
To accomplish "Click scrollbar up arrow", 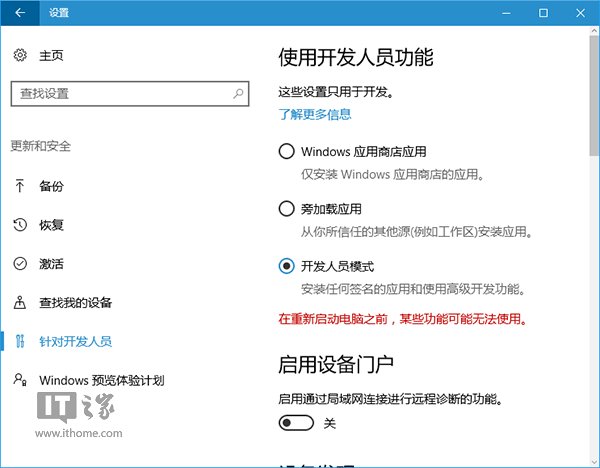I will point(594,31).
